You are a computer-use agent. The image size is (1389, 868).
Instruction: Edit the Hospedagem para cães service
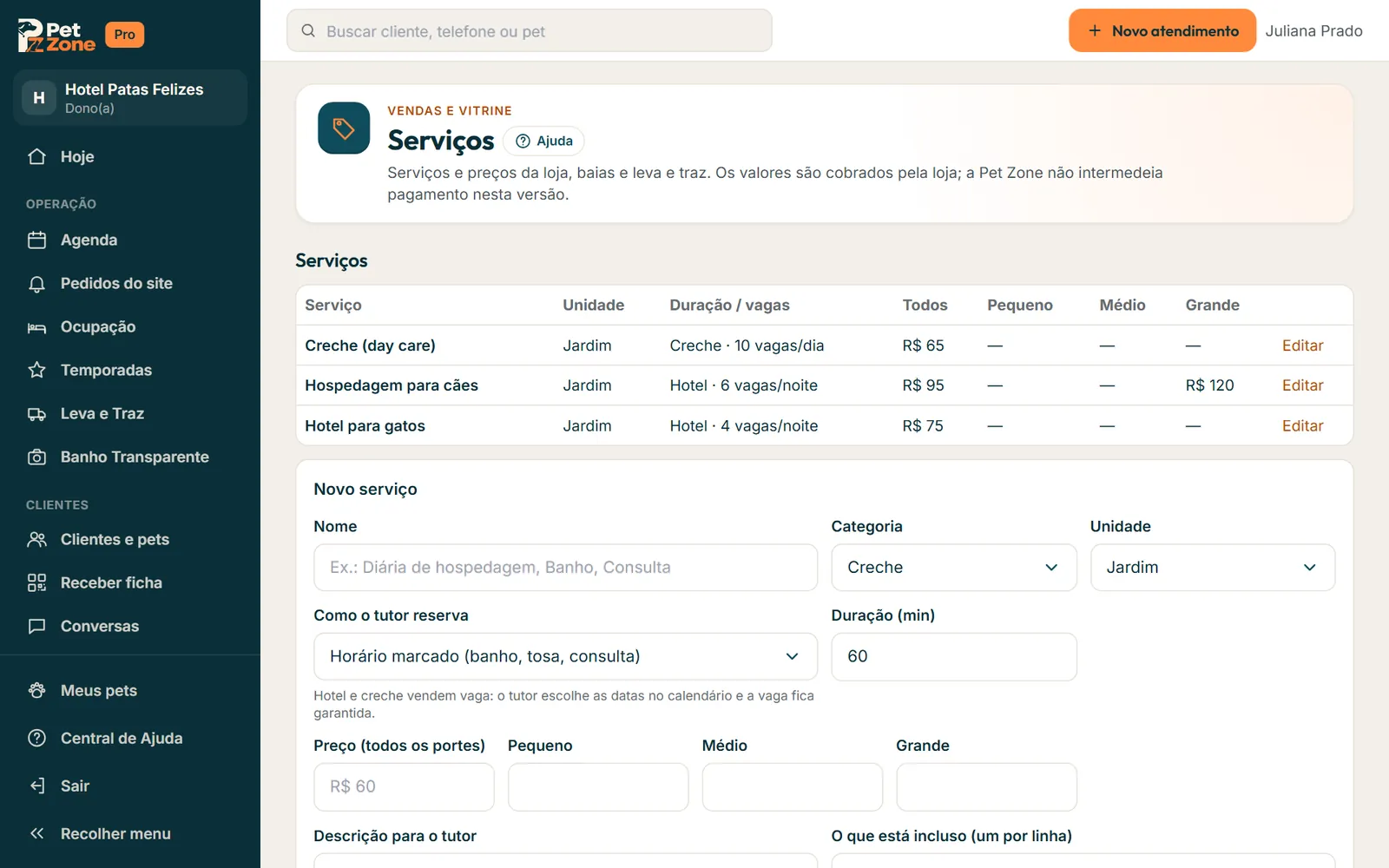coord(1302,385)
